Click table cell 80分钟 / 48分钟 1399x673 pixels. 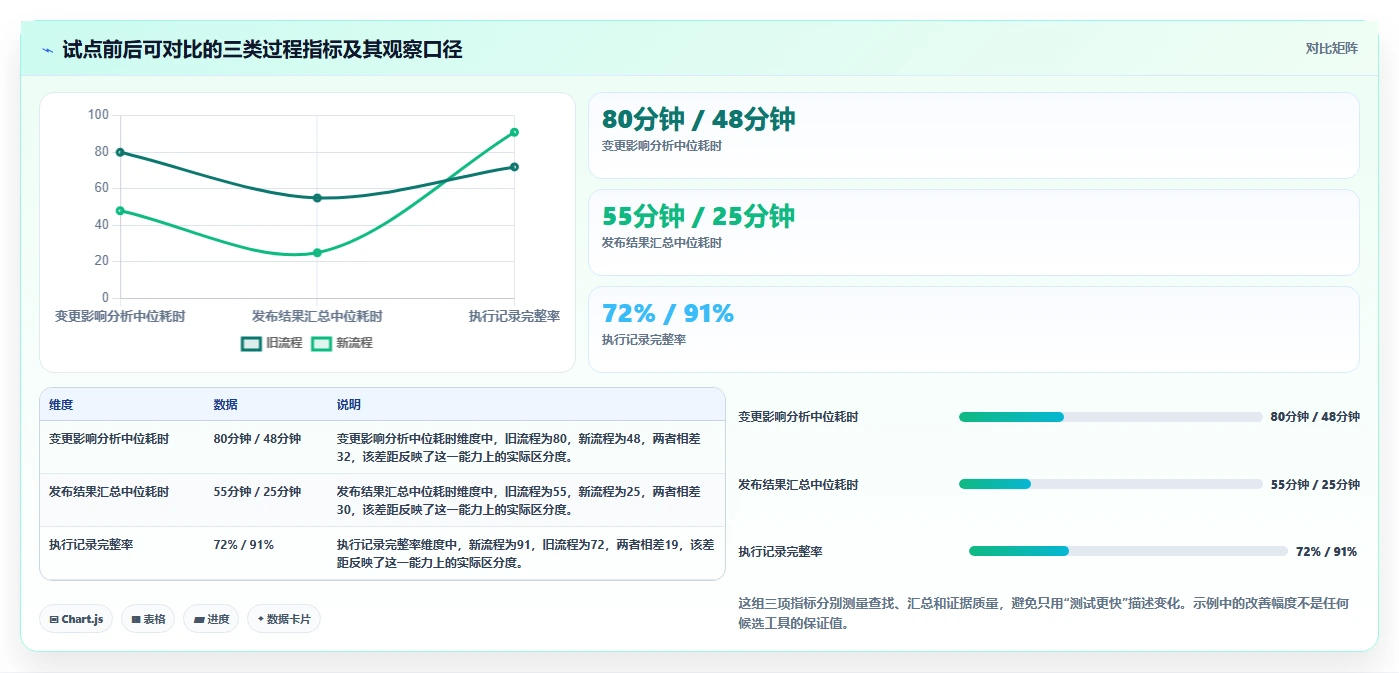coord(257,438)
